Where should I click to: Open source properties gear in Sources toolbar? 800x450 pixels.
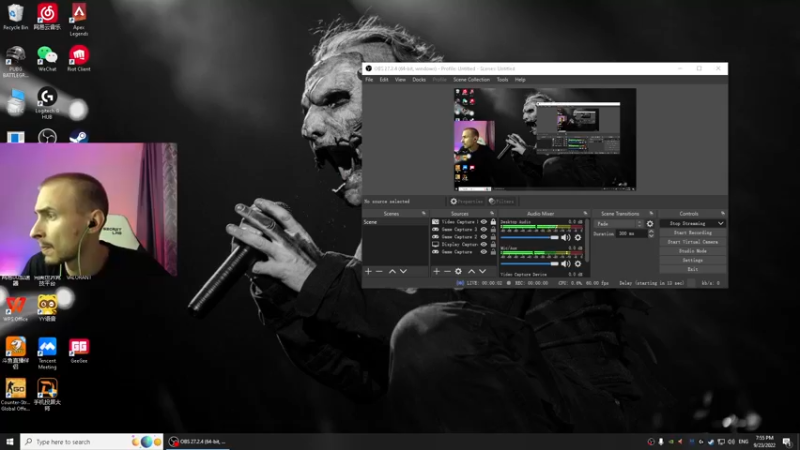point(458,271)
